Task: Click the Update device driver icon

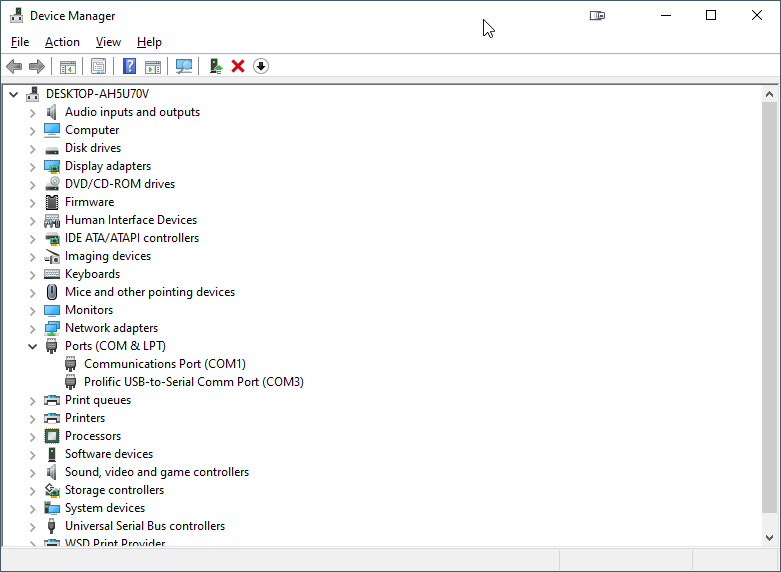Action: pos(216,66)
